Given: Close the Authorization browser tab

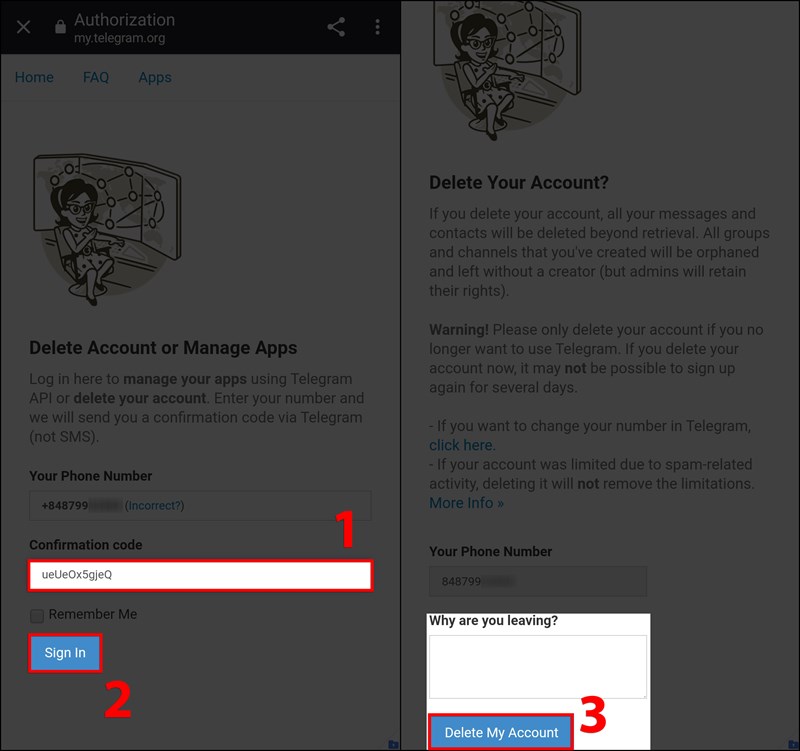Looking at the screenshot, I should (x=23, y=27).
